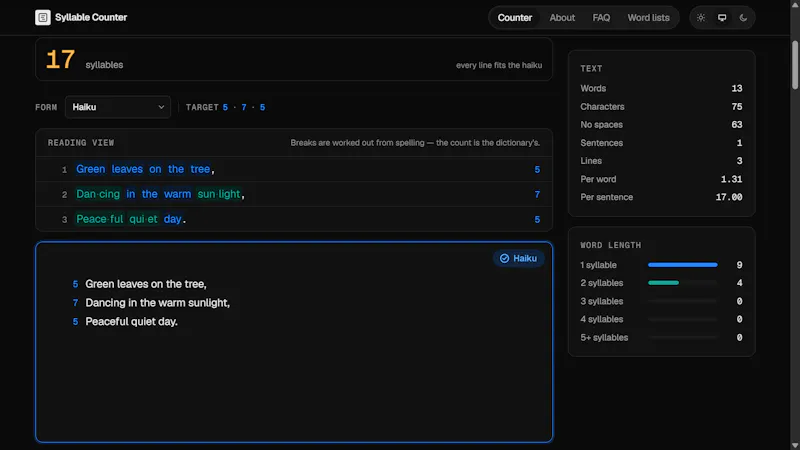This screenshot has height=450, width=800.
Task: Open the Word lists page
Action: 648,18
